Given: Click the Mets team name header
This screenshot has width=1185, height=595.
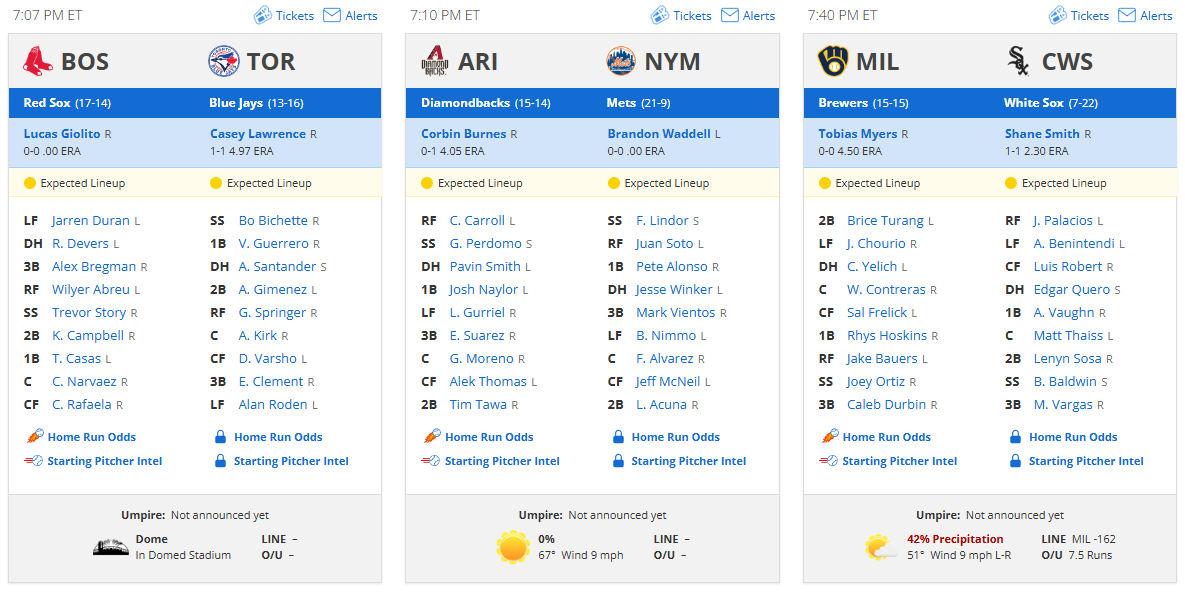Looking at the screenshot, I should coord(621,103).
